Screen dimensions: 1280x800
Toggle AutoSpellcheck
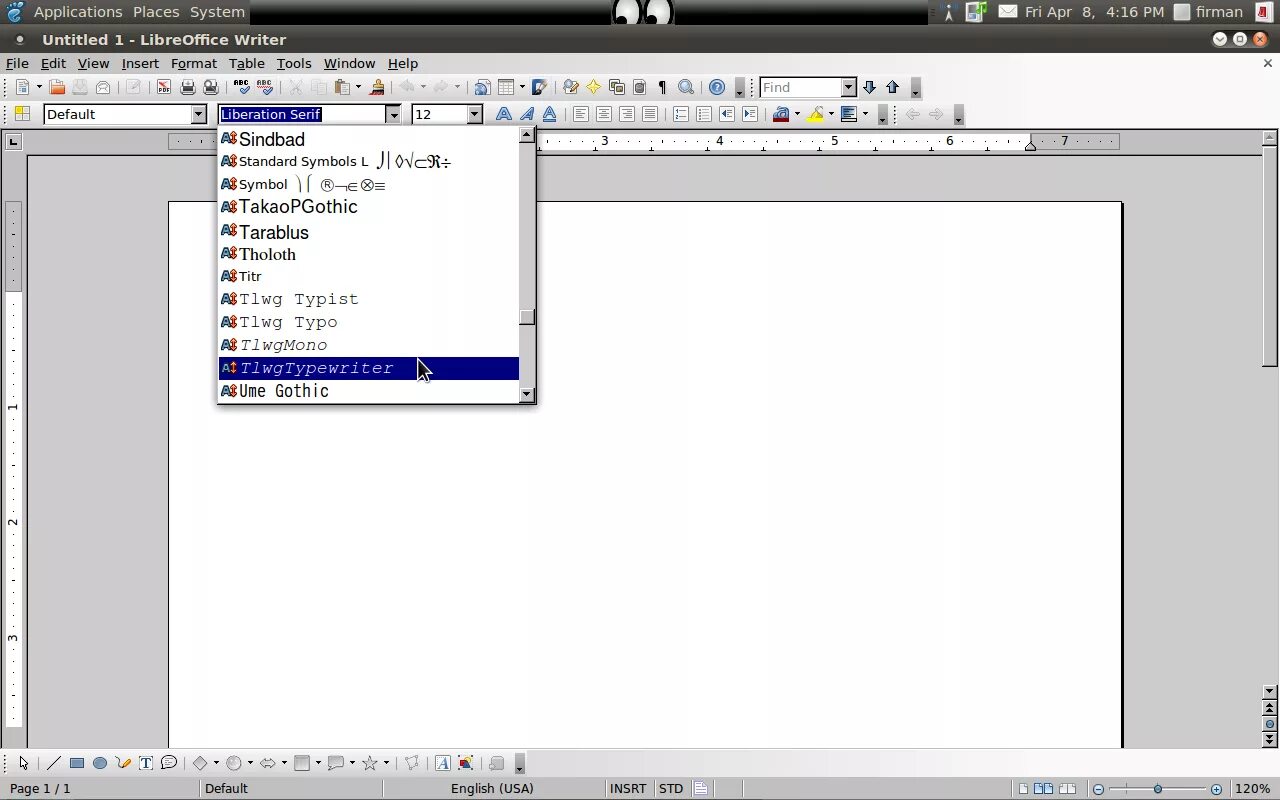(x=264, y=87)
